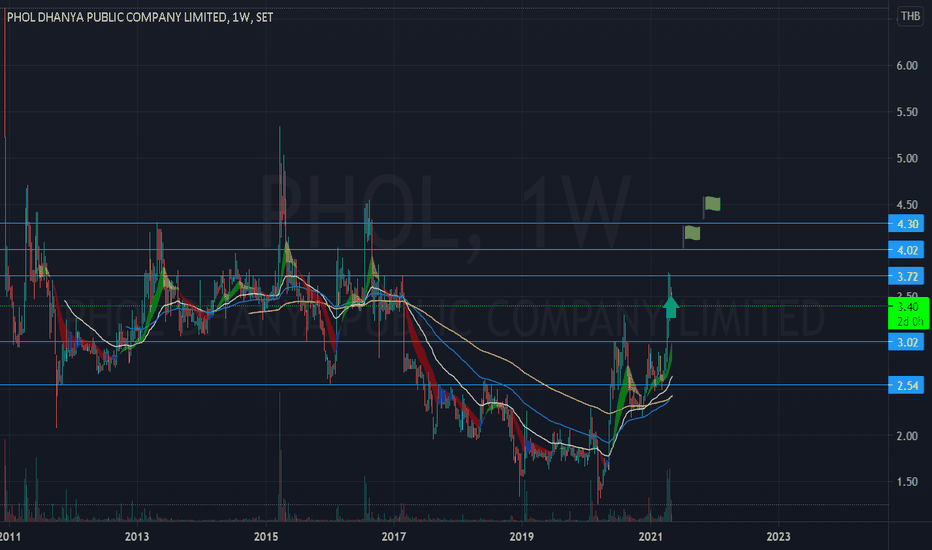Image resolution: width=932 pixels, height=550 pixels.
Task: Click the 1.50 price axis label
Action: [x=906, y=482]
